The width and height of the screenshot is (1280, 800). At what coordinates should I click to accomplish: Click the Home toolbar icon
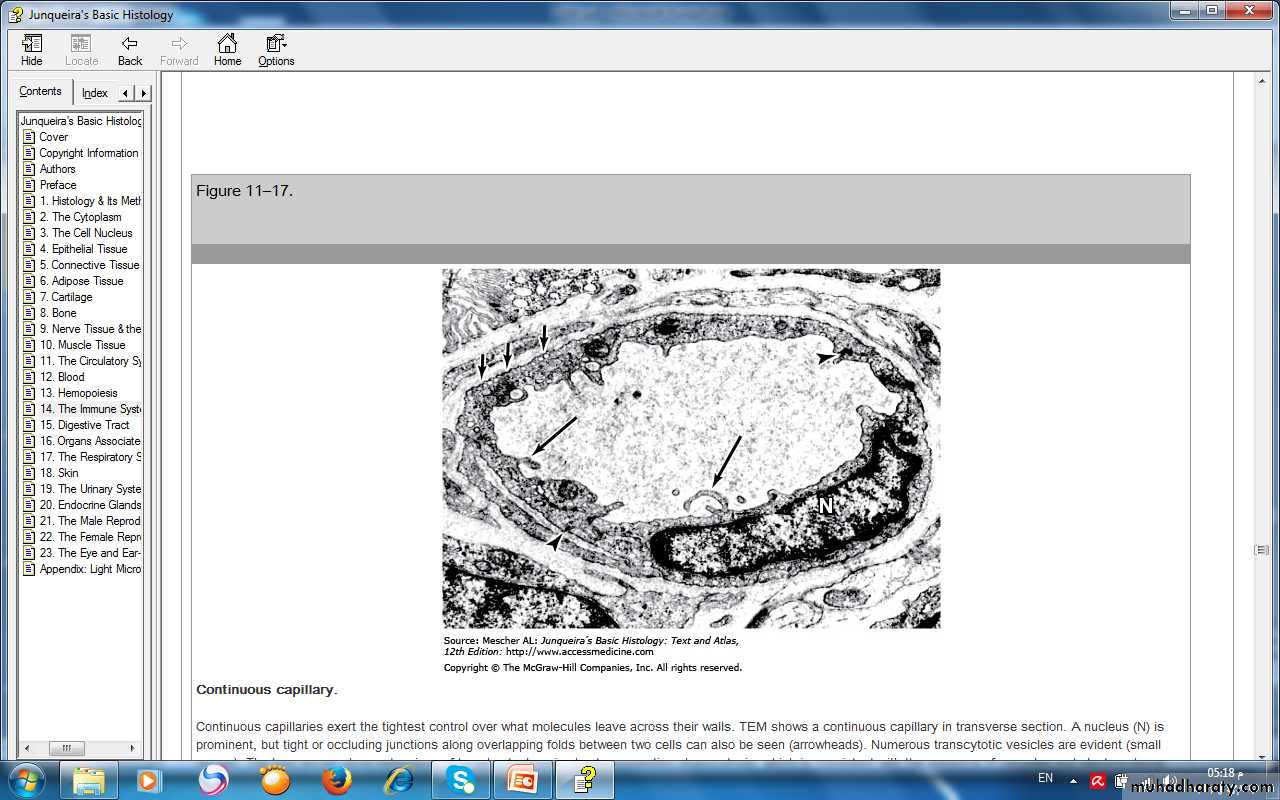click(227, 50)
